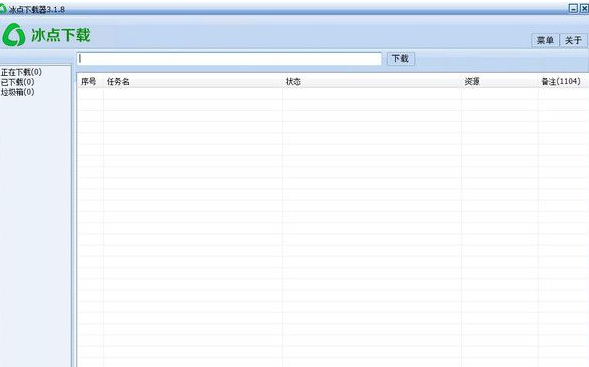Open the 关于 about dialog

(573, 40)
